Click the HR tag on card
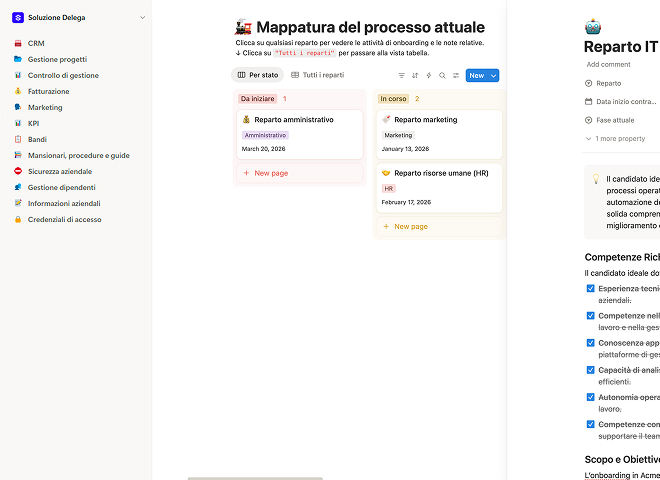The image size is (660, 480). (389, 189)
